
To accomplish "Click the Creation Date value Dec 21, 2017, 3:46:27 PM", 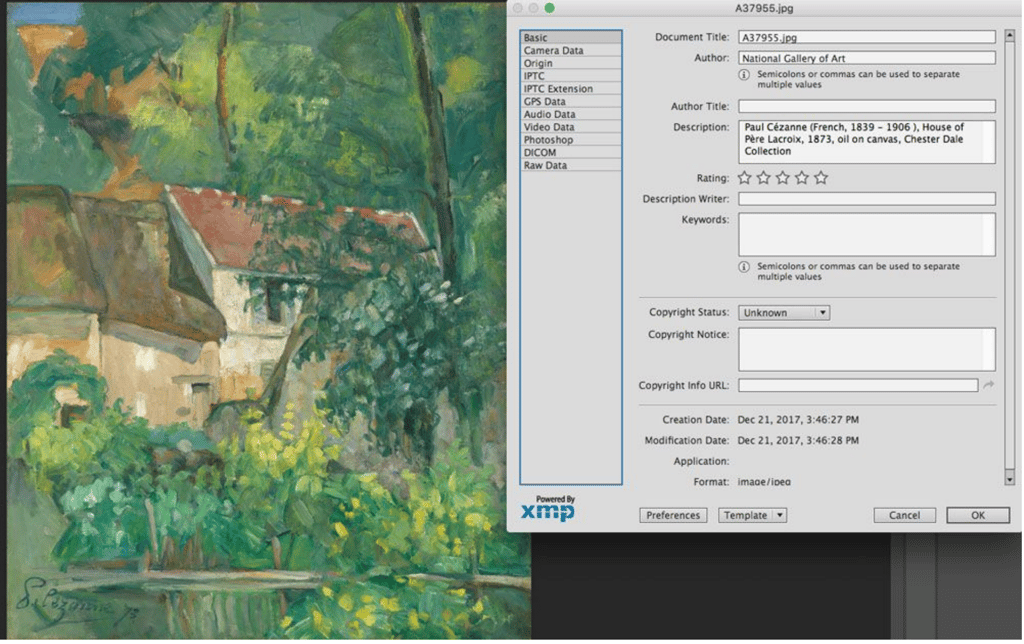I will tap(798, 420).
